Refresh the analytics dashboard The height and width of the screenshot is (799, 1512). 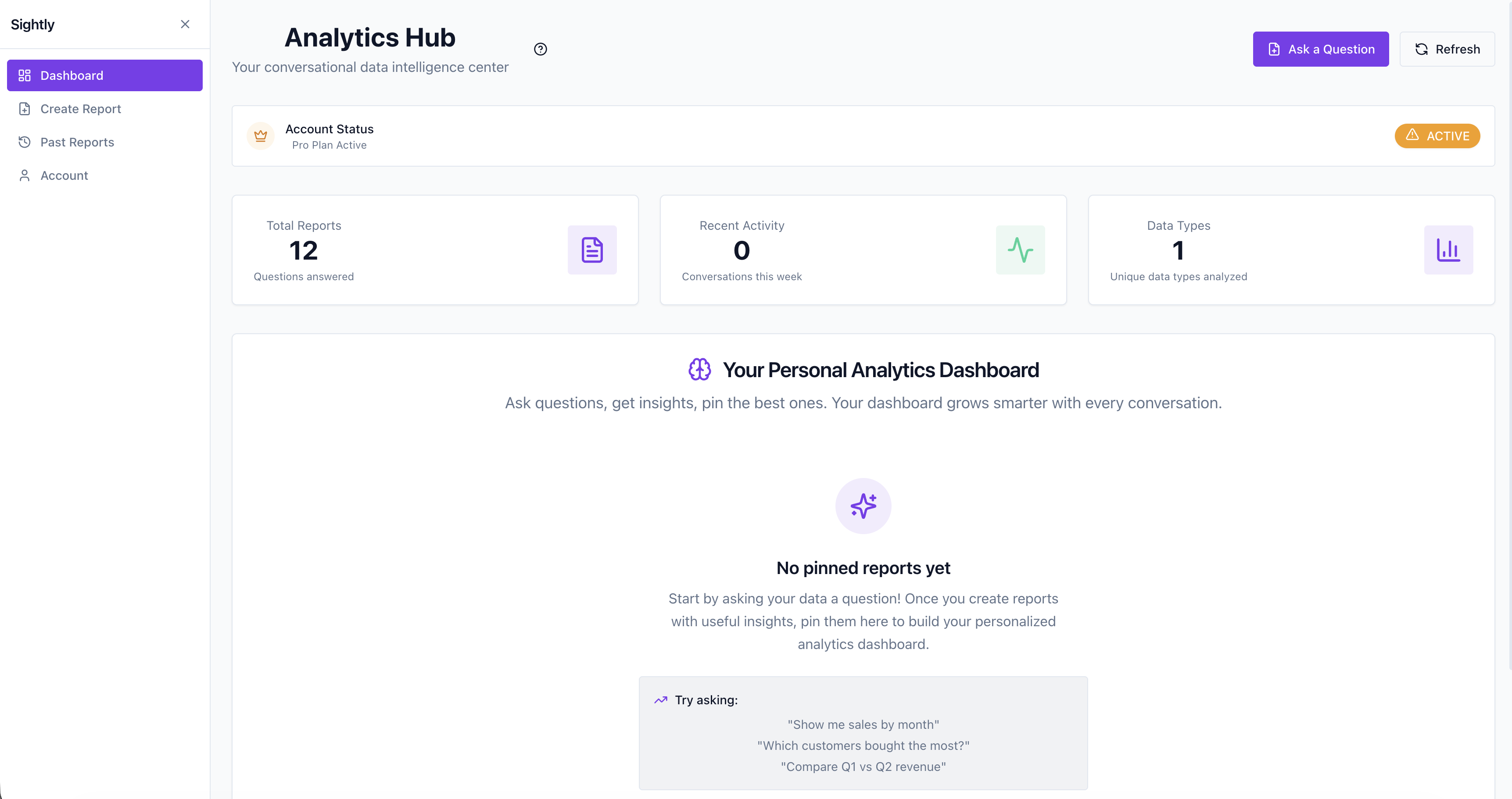pos(1447,49)
